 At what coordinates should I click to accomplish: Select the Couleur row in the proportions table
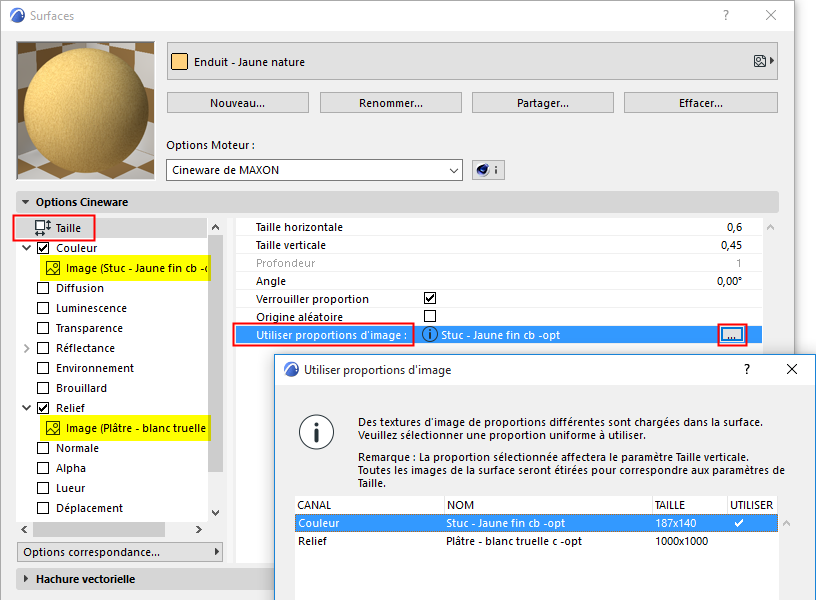(x=536, y=523)
